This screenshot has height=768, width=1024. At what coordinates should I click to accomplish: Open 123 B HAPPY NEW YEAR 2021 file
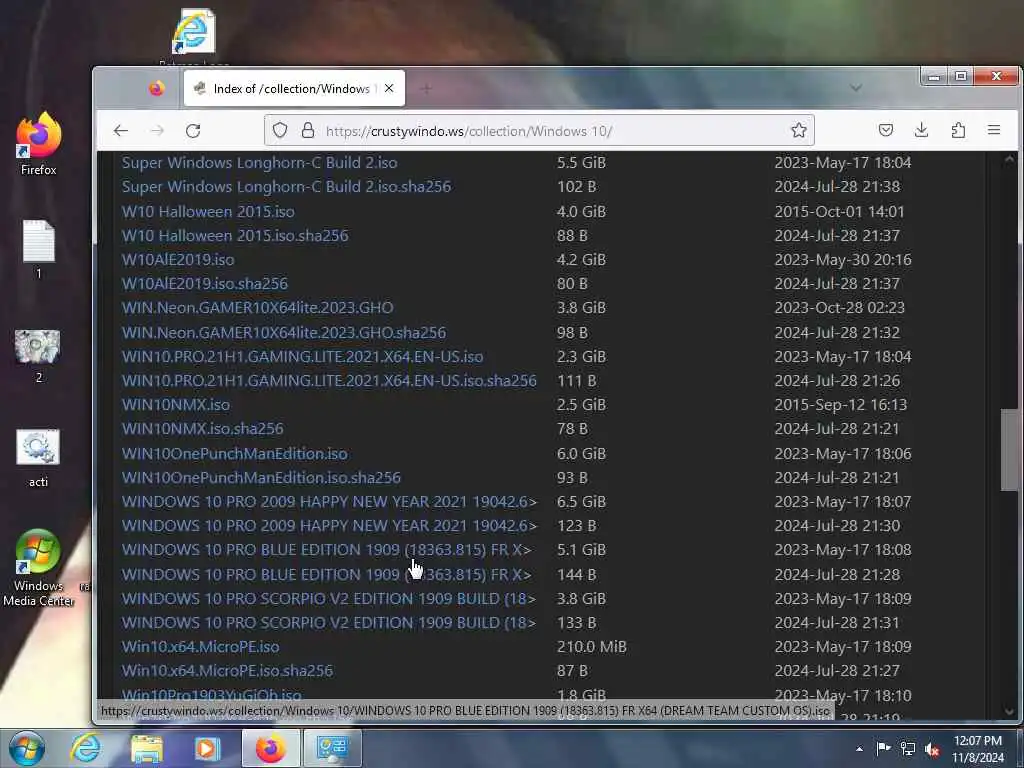(329, 526)
